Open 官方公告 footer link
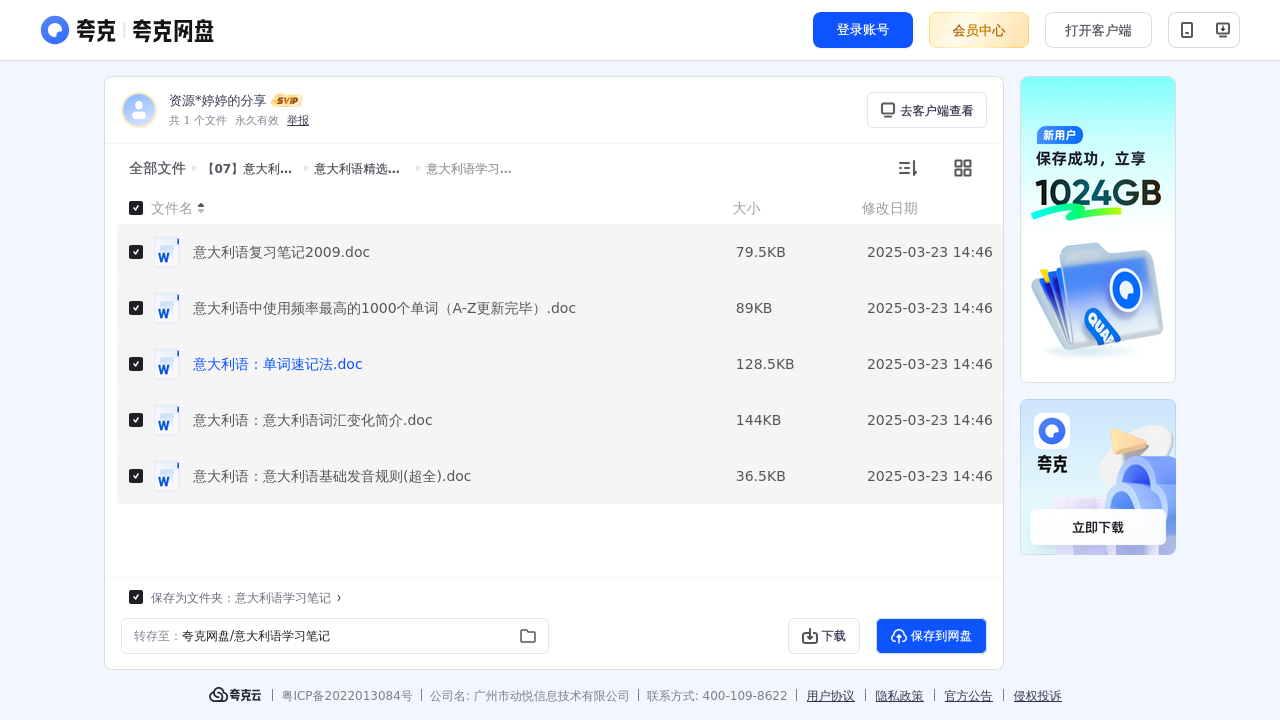Screen dimensions: 1280x720 pyautogui.click(x=969, y=696)
